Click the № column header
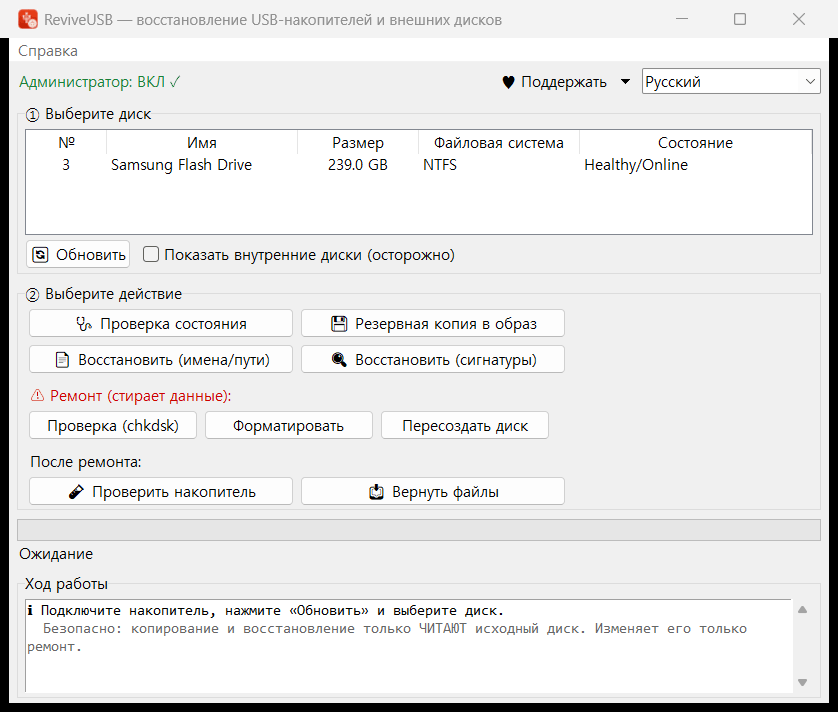838x712 pixels. coord(66,143)
